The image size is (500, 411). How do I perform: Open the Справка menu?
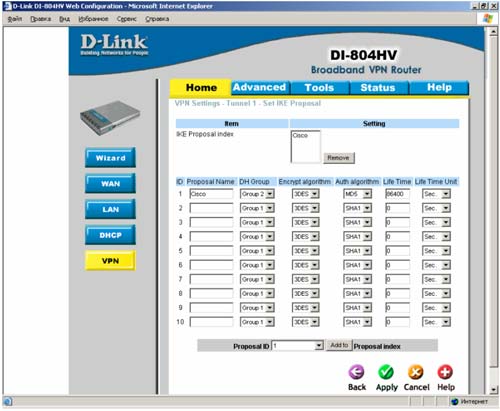pyautogui.click(x=157, y=19)
